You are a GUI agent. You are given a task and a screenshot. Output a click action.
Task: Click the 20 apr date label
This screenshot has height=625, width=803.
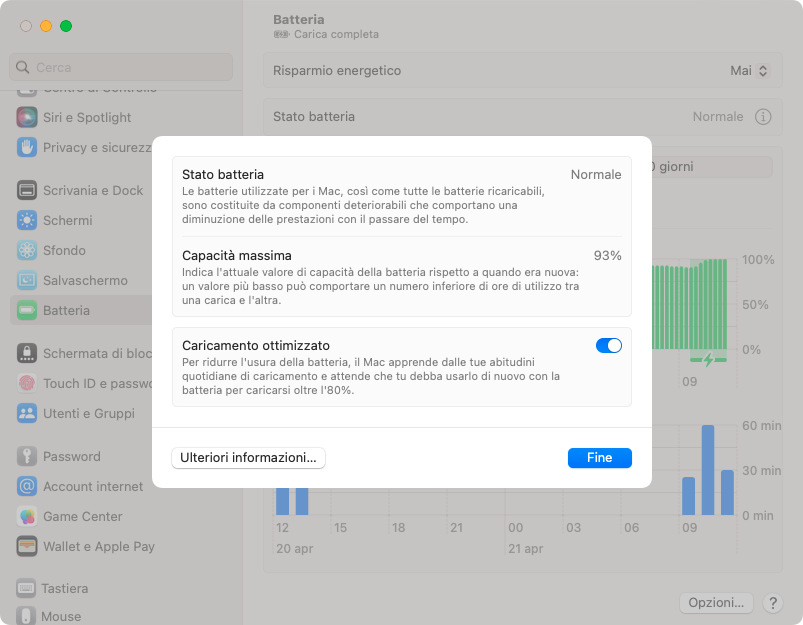(294, 549)
